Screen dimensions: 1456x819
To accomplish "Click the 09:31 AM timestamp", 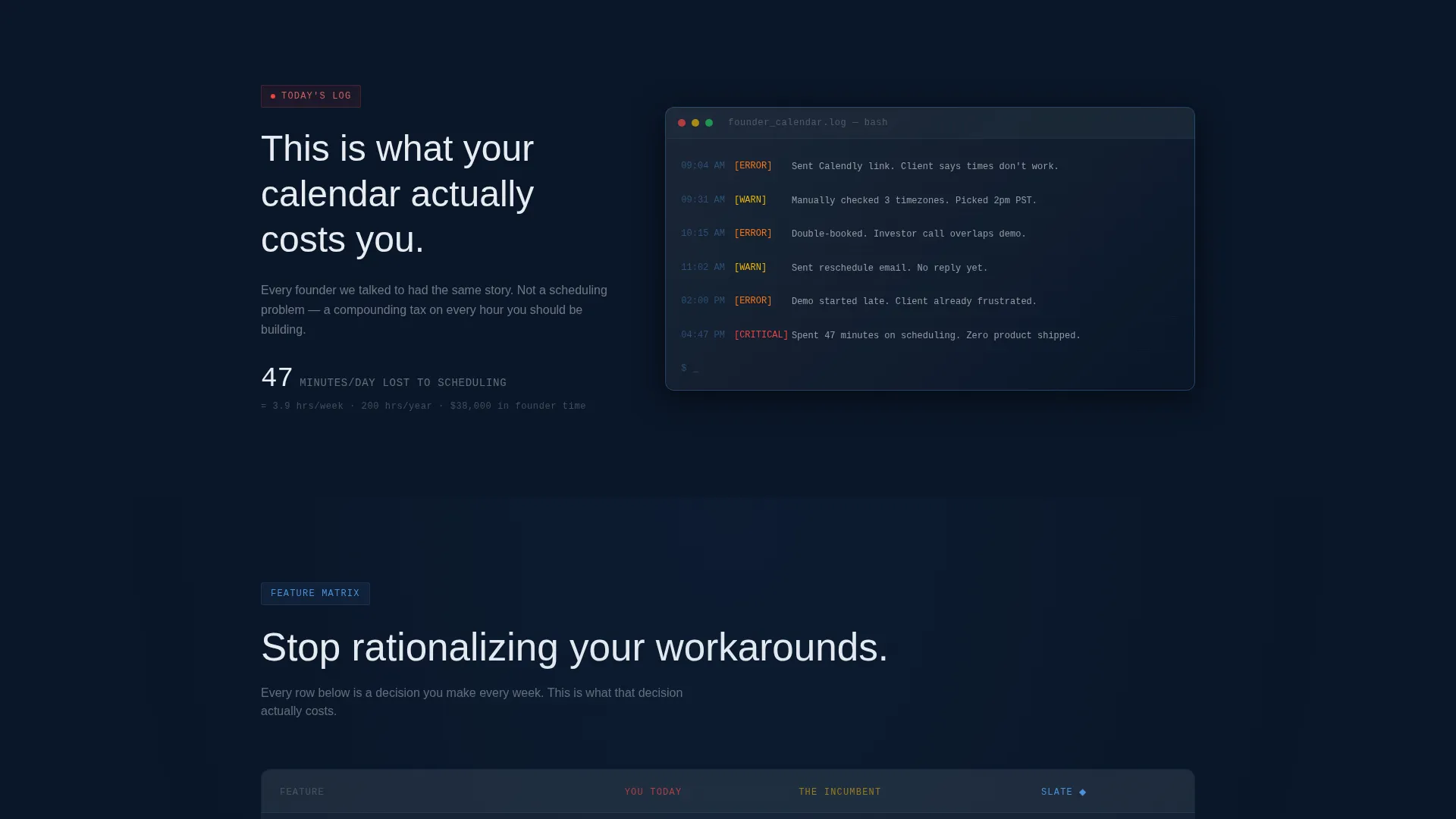I will (703, 200).
